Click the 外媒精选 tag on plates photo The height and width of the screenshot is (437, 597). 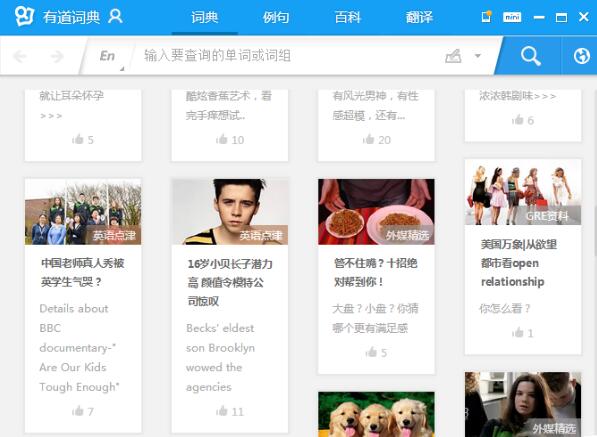click(x=407, y=235)
